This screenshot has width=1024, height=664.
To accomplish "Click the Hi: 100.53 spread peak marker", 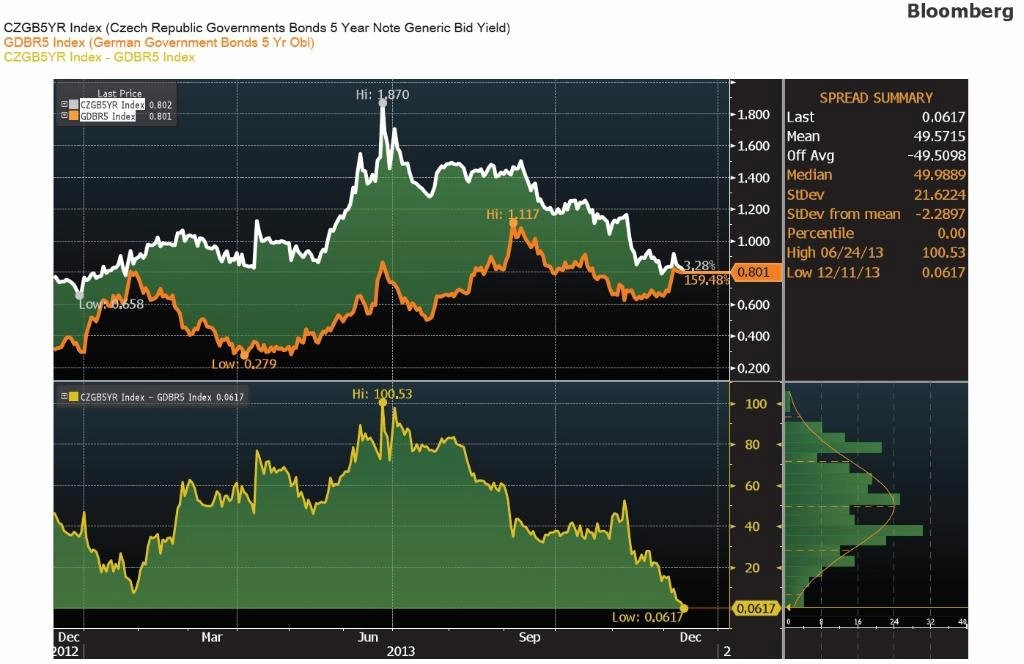I will pos(383,403).
